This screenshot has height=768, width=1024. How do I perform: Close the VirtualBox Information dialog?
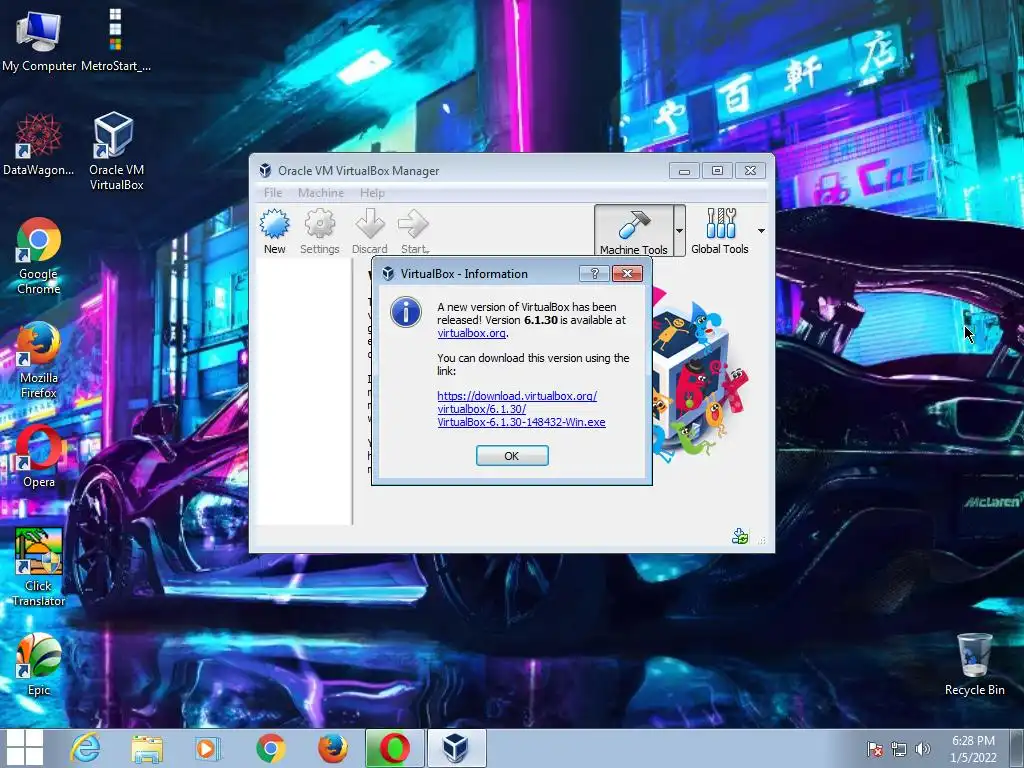[628, 274]
